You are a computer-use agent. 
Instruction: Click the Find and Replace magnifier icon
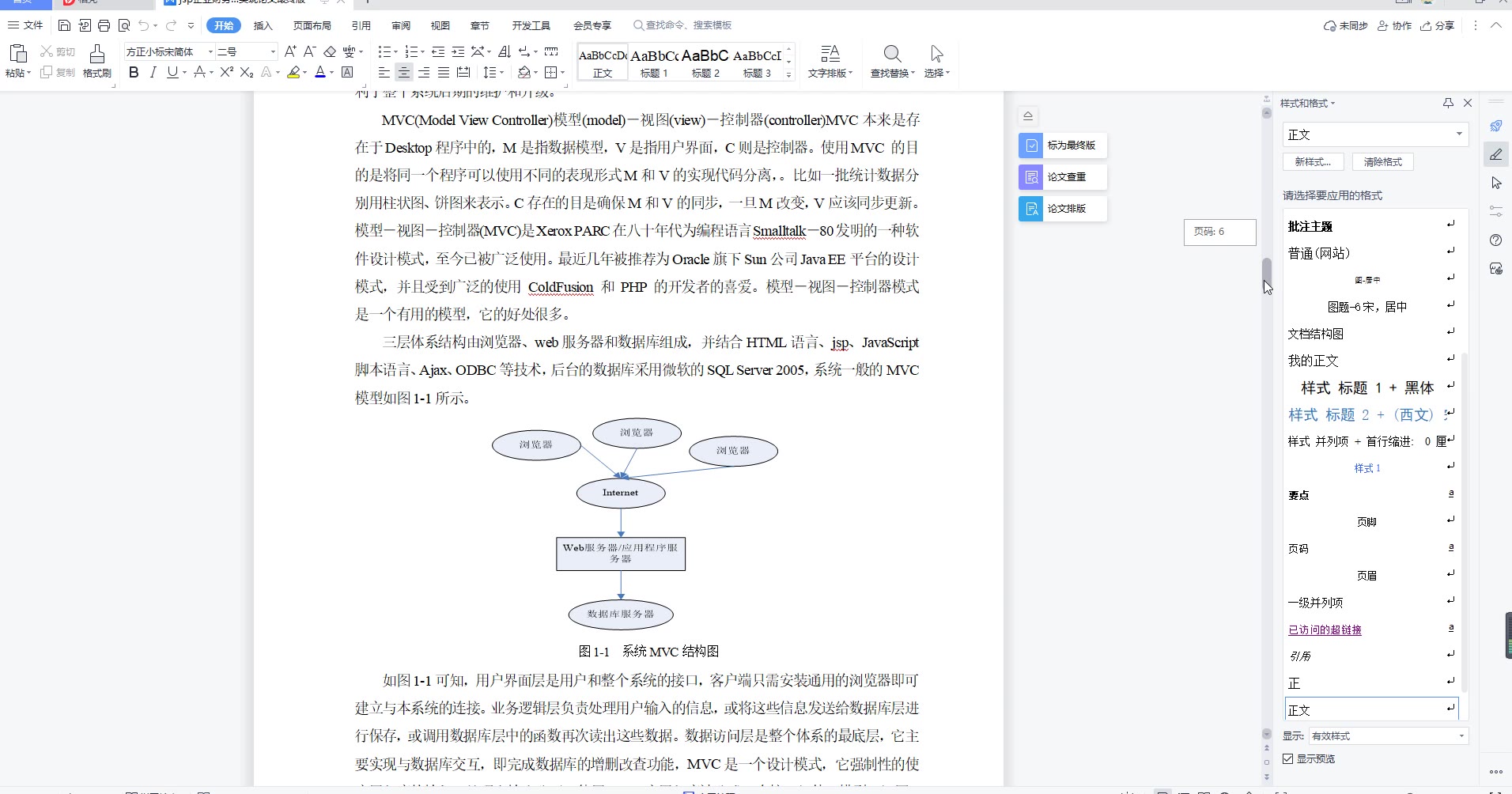892,54
